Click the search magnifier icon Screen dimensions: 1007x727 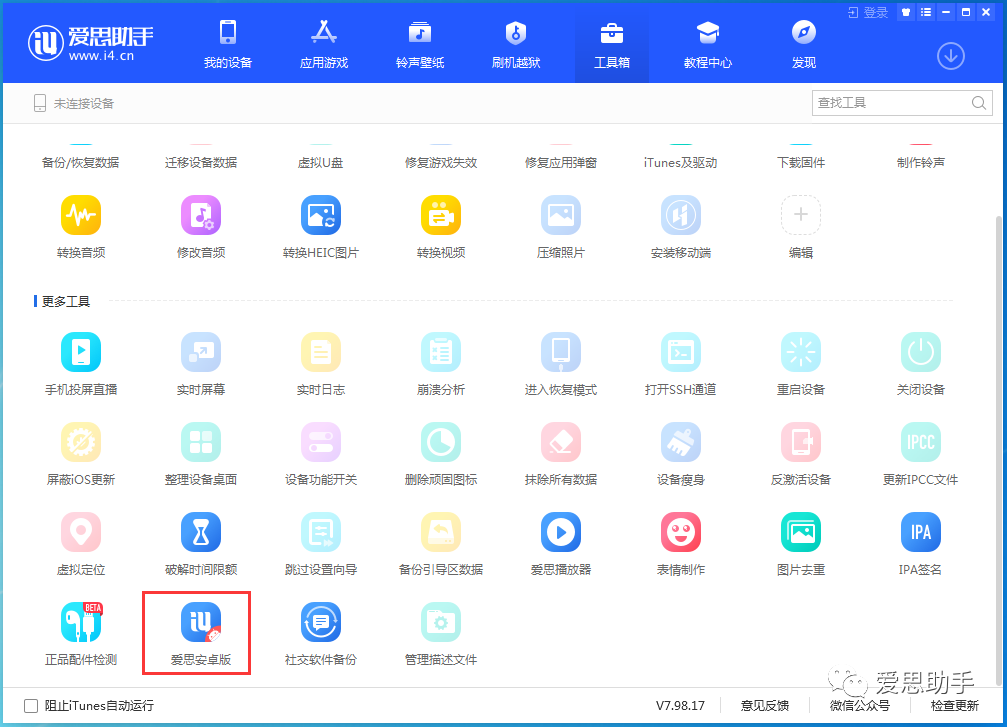979,103
